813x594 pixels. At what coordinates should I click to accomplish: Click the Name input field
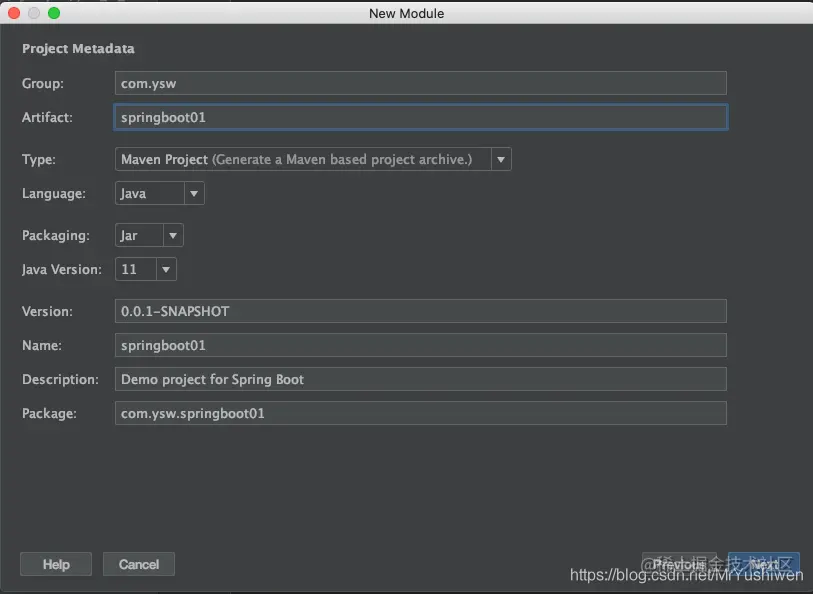pyautogui.click(x=420, y=345)
